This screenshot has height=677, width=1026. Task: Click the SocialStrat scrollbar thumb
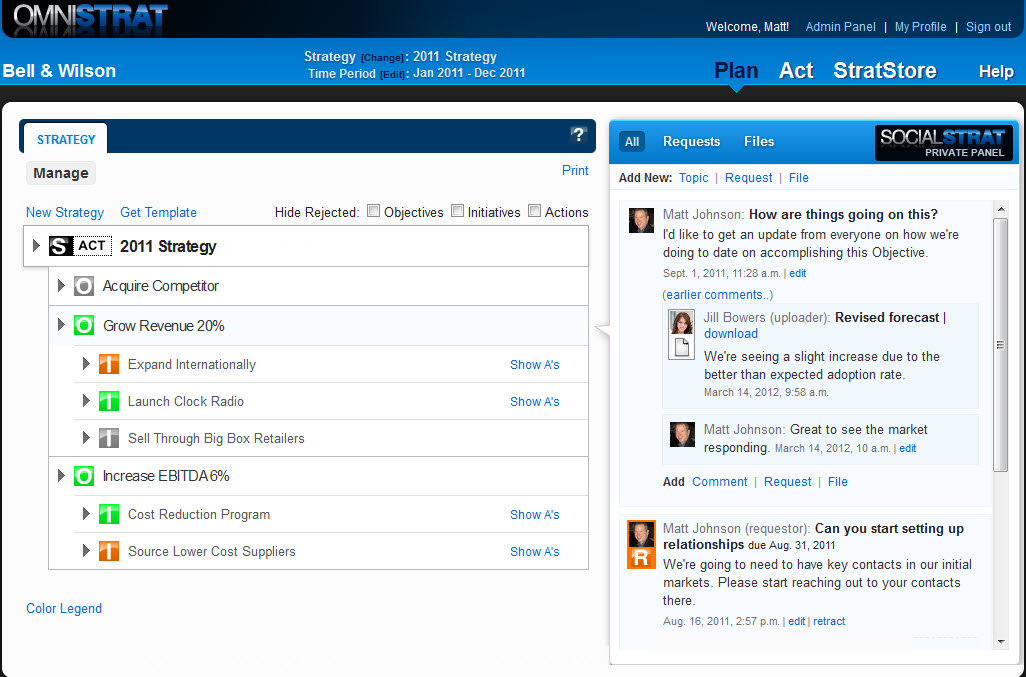click(x=1000, y=345)
